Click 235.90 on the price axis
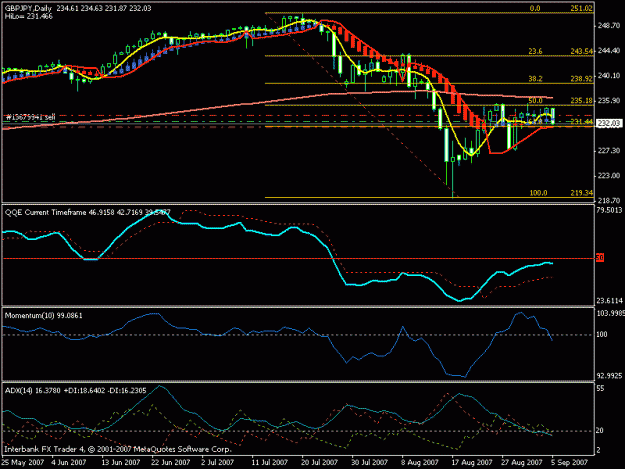The height and width of the screenshot is (469, 625). click(x=609, y=100)
